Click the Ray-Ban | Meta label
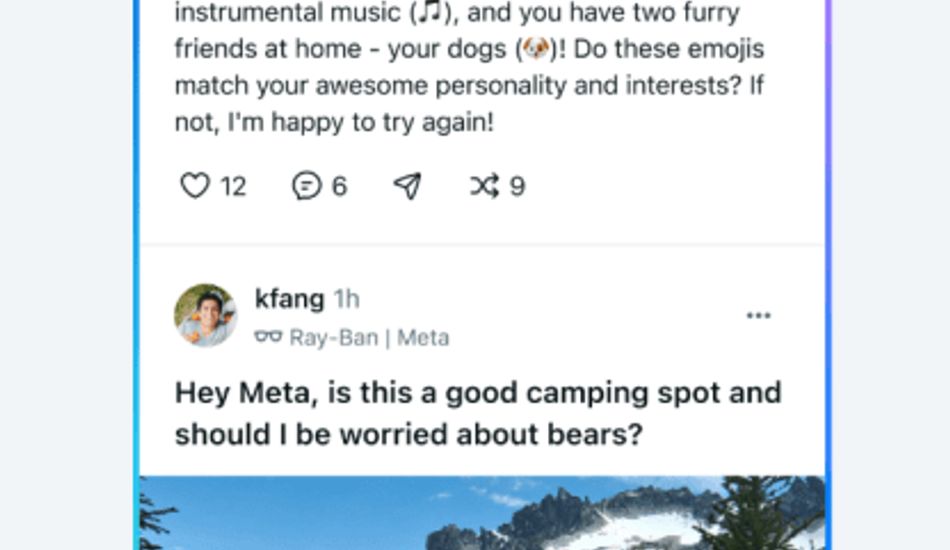This screenshot has width=950, height=550. click(x=369, y=338)
